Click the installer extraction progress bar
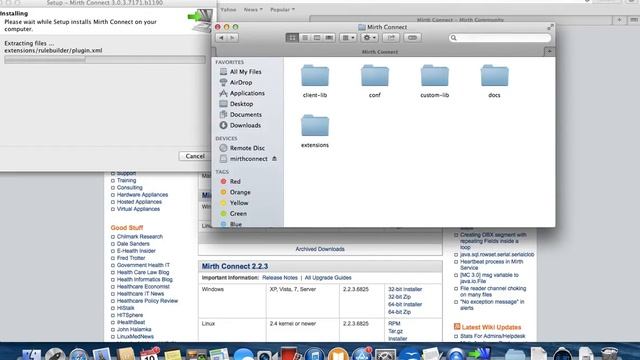The image size is (640, 360). point(105,60)
